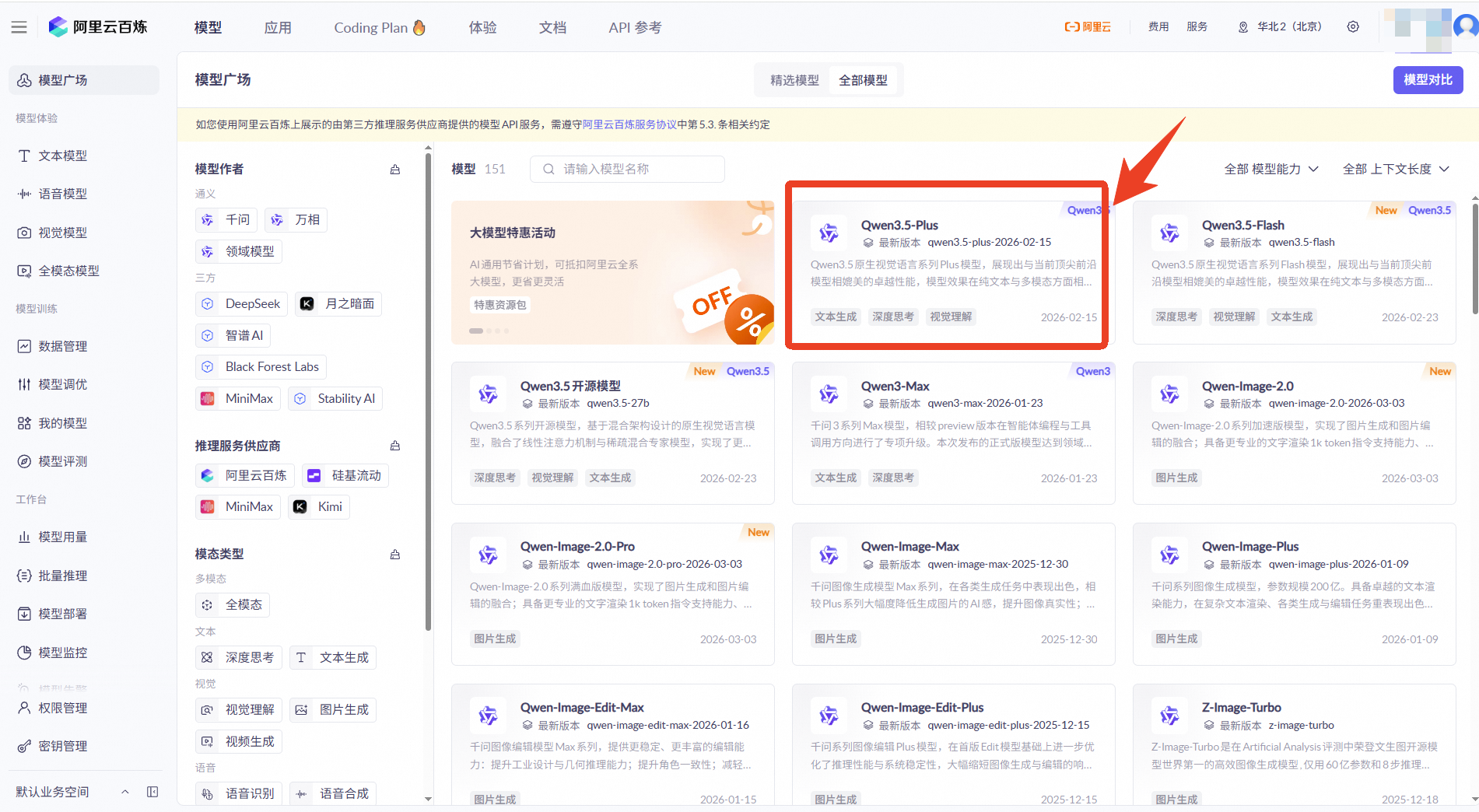Toggle the 月之暗面 filter chip
The image size is (1479, 812).
338,303
